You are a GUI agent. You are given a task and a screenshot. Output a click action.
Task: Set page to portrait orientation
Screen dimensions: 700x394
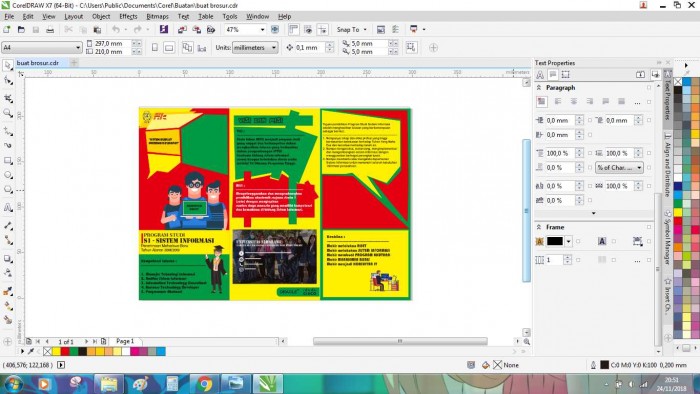tap(155, 47)
